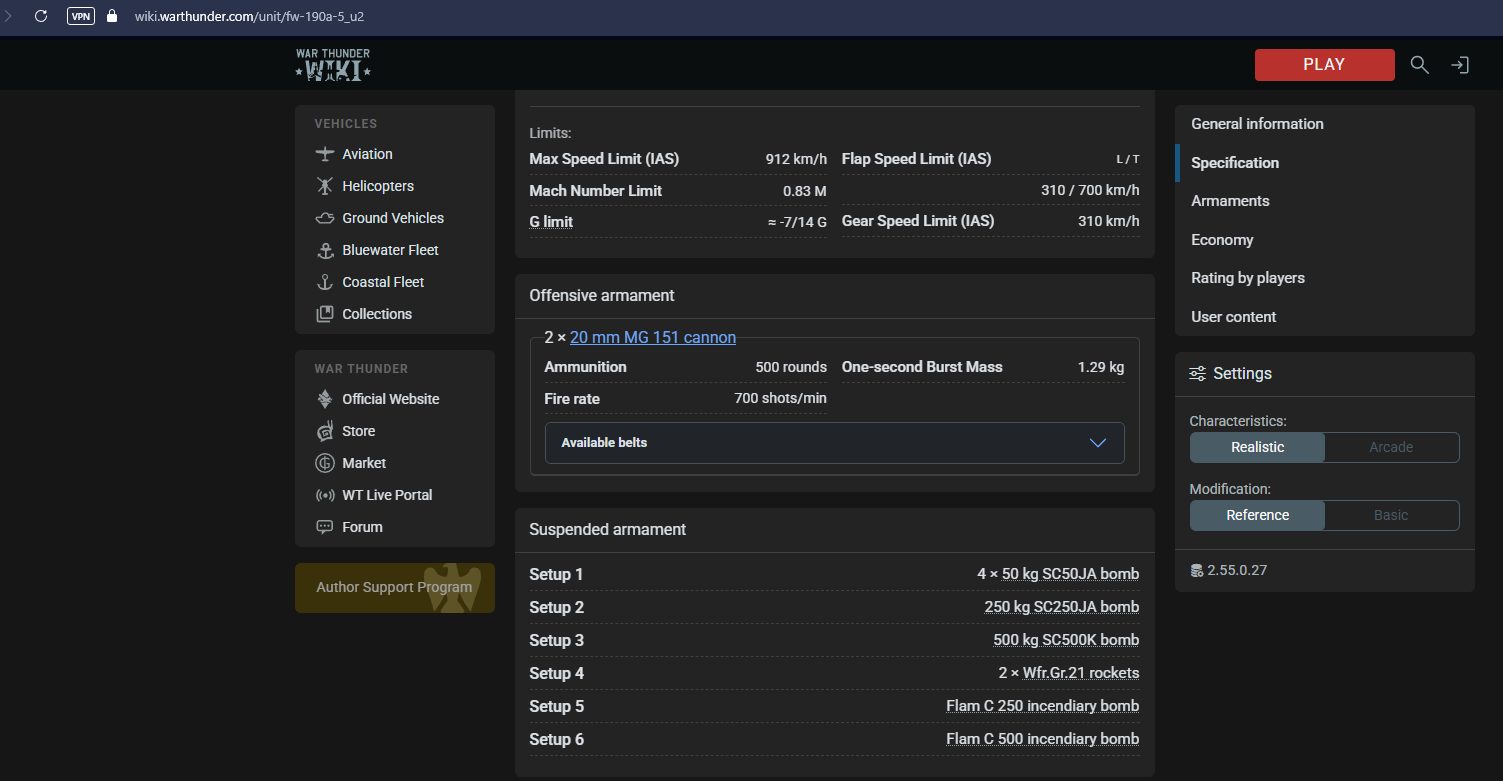This screenshot has height=781, width=1503.
Task: Open the search magnifier icon
Action: [1419, 64]
